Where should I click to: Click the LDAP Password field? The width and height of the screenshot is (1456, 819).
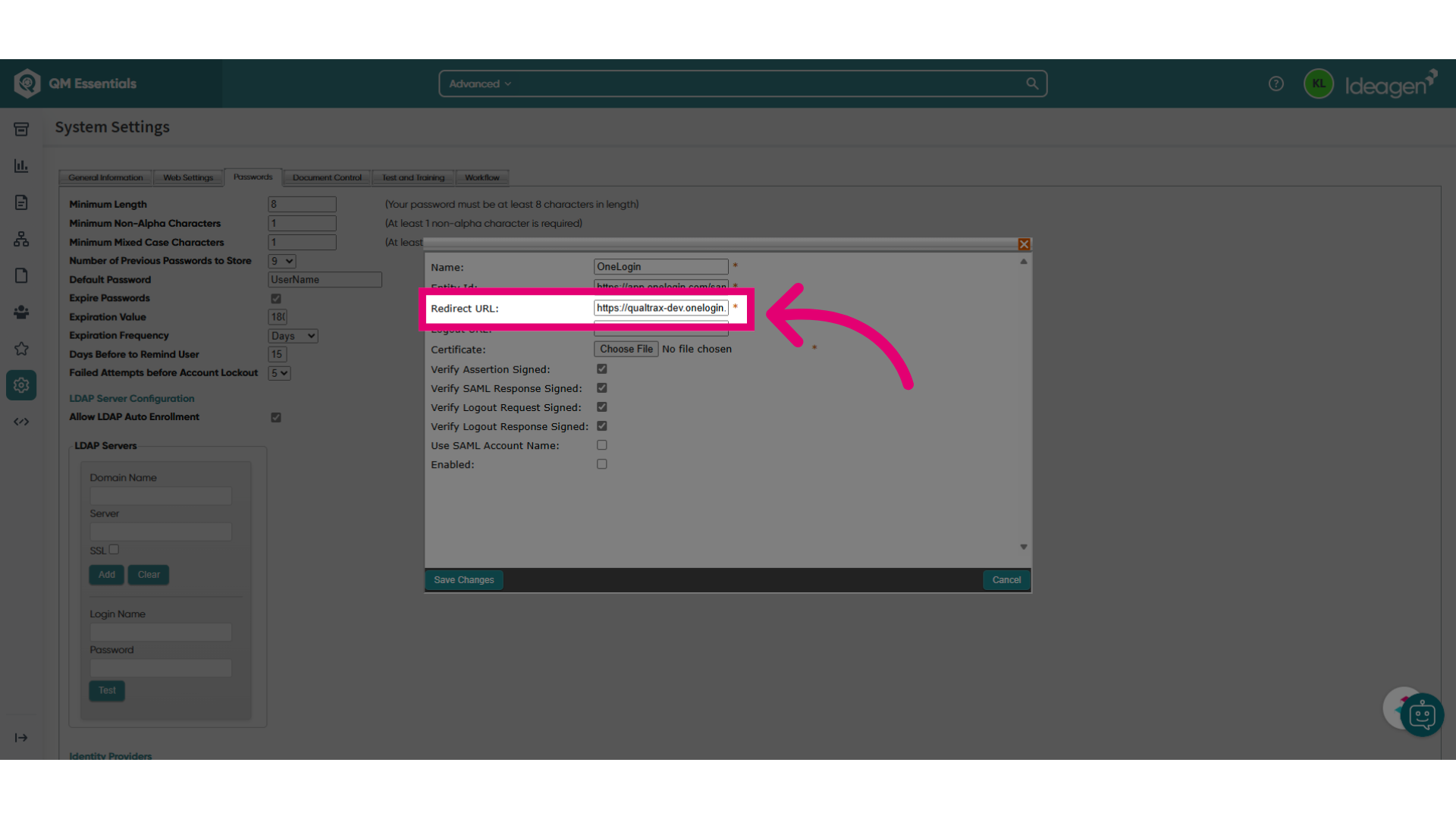(x=161, y=668)
